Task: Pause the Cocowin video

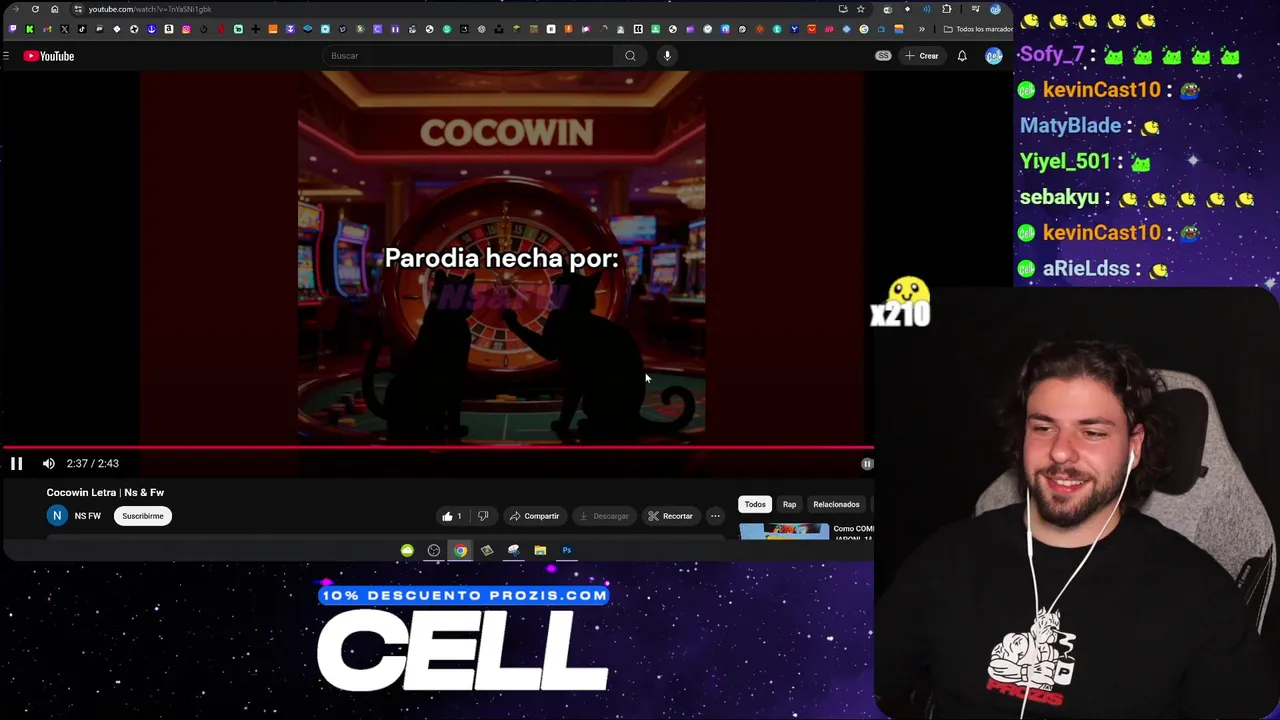Action: click(x=16, y=463)
